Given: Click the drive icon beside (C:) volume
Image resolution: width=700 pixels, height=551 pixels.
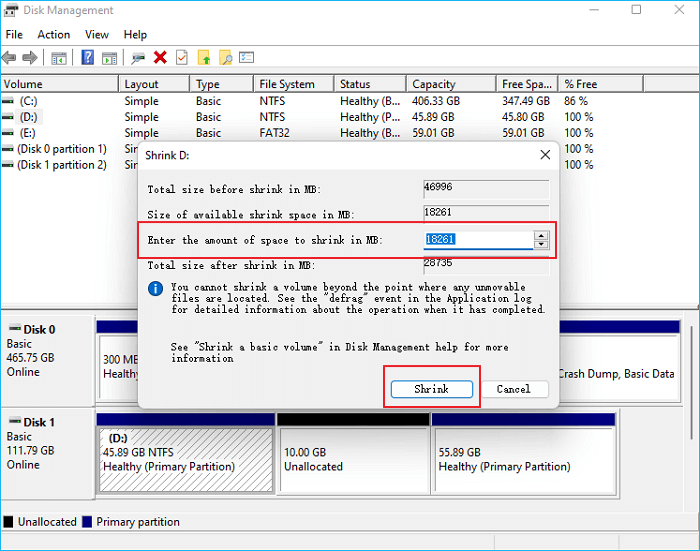Looking at the screenshot, I should pyautogui.click(x=8, y=101).
